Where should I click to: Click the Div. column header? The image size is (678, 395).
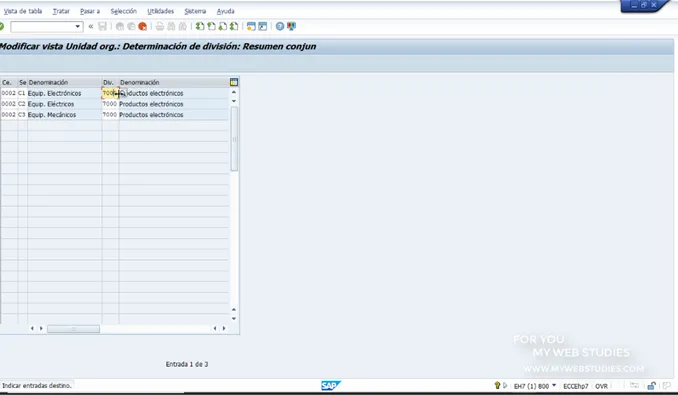[x=110, y=82]
